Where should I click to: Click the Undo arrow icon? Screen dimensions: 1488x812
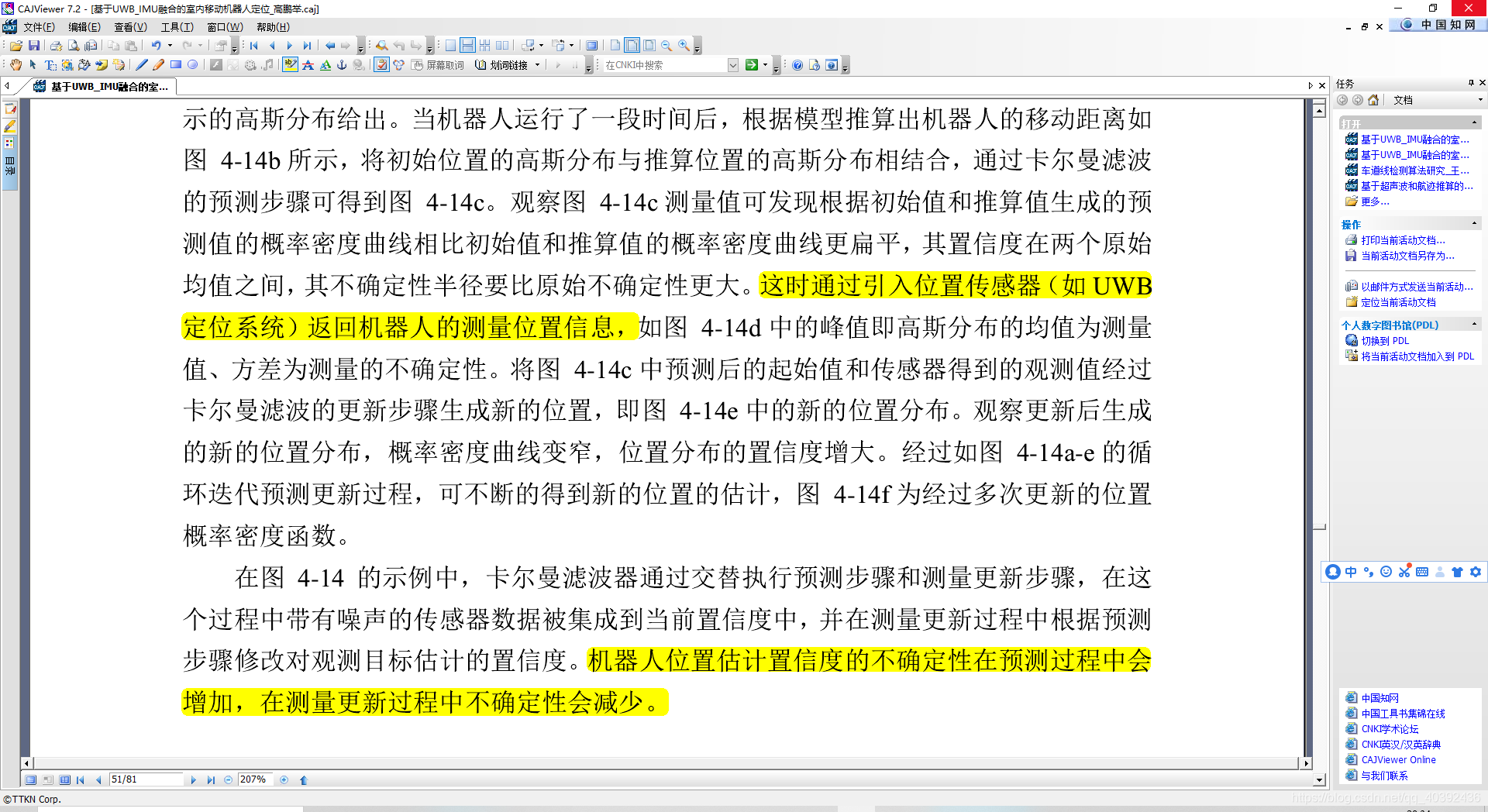[x=156, y=46]
